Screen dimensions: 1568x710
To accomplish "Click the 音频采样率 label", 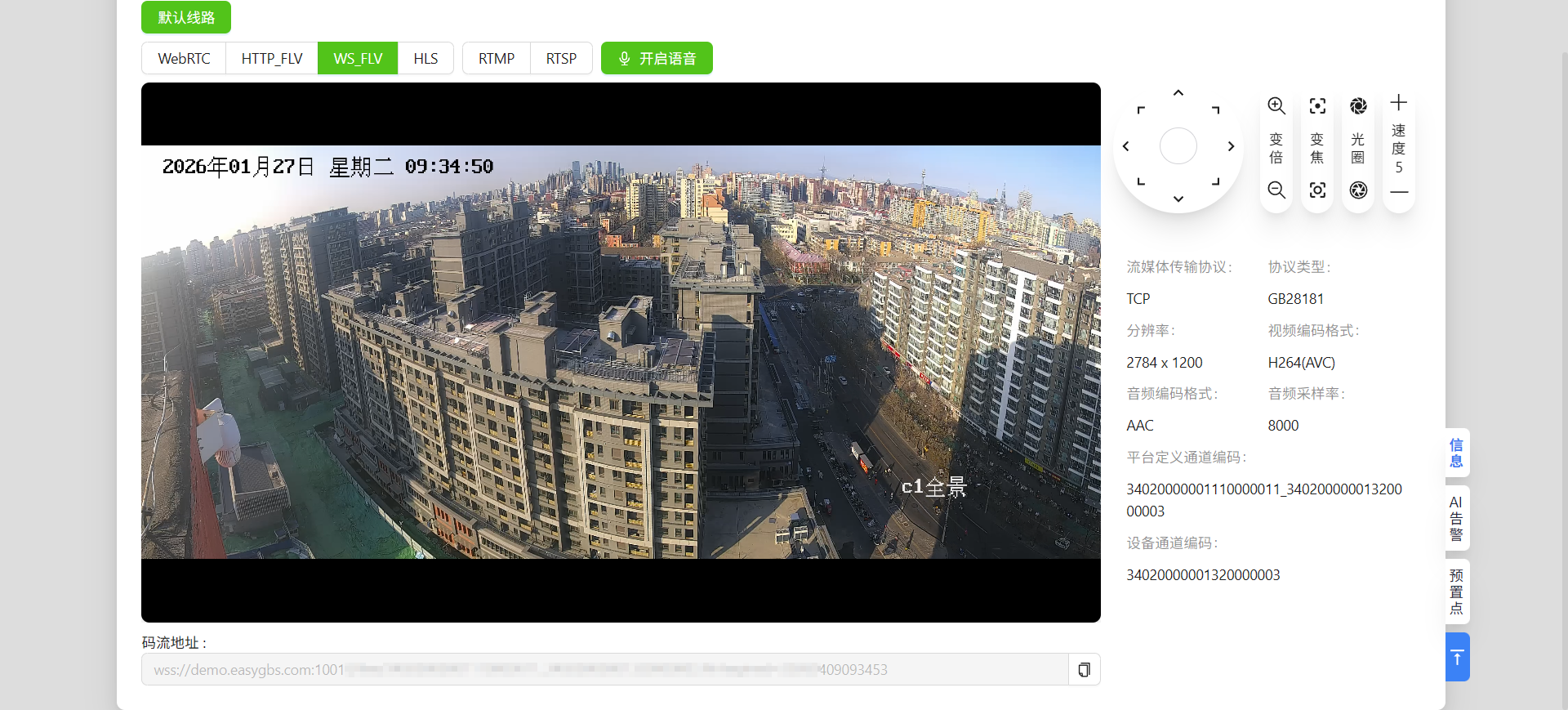I will tap(1306, 394).
